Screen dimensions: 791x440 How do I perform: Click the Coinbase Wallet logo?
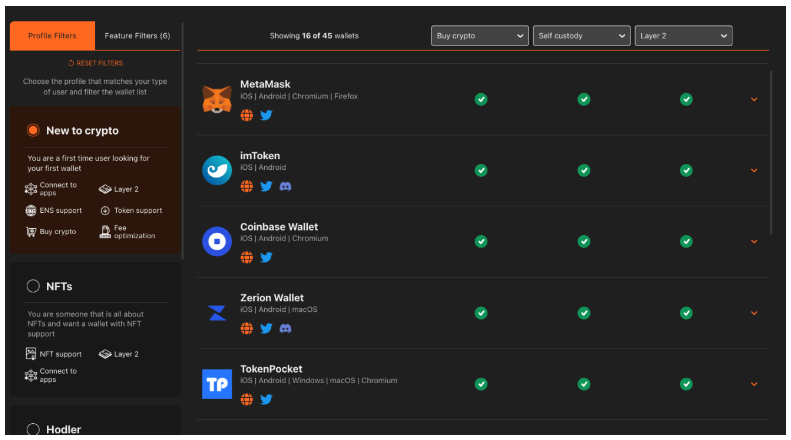pyautogui.click(x=217, y=241)
